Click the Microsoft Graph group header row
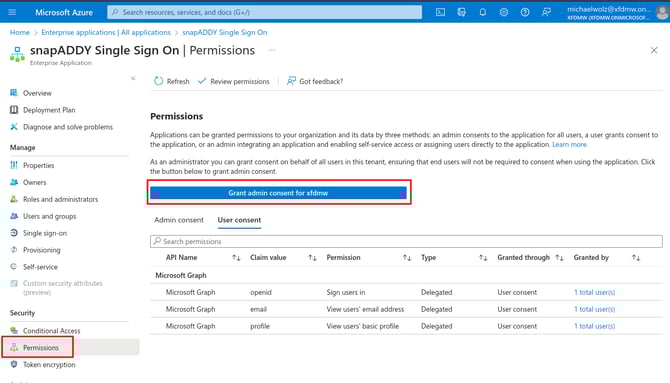Image resolution: width=670 pixels, height=383 pixels. coord(406,275)
